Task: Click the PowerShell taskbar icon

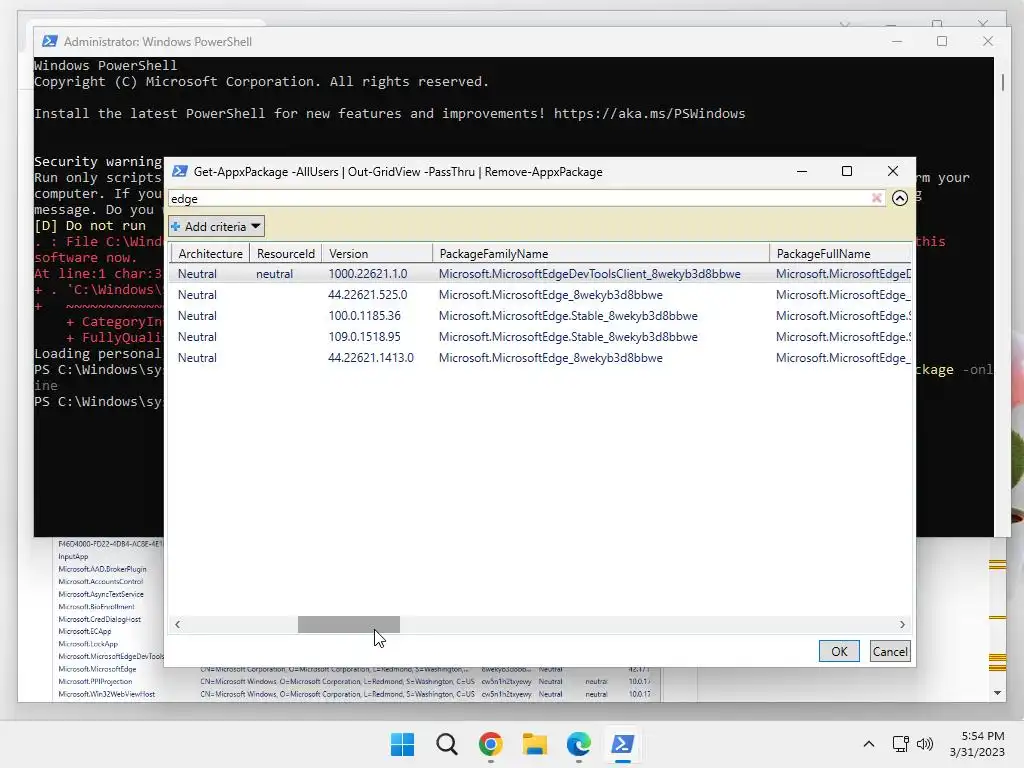Action: pyautogui.click(x=622, y=744)
